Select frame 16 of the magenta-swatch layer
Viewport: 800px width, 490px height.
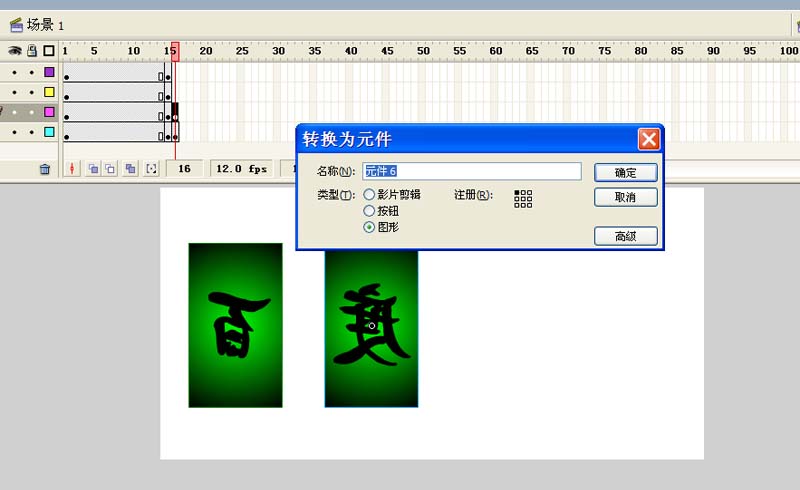click(175, 113)
